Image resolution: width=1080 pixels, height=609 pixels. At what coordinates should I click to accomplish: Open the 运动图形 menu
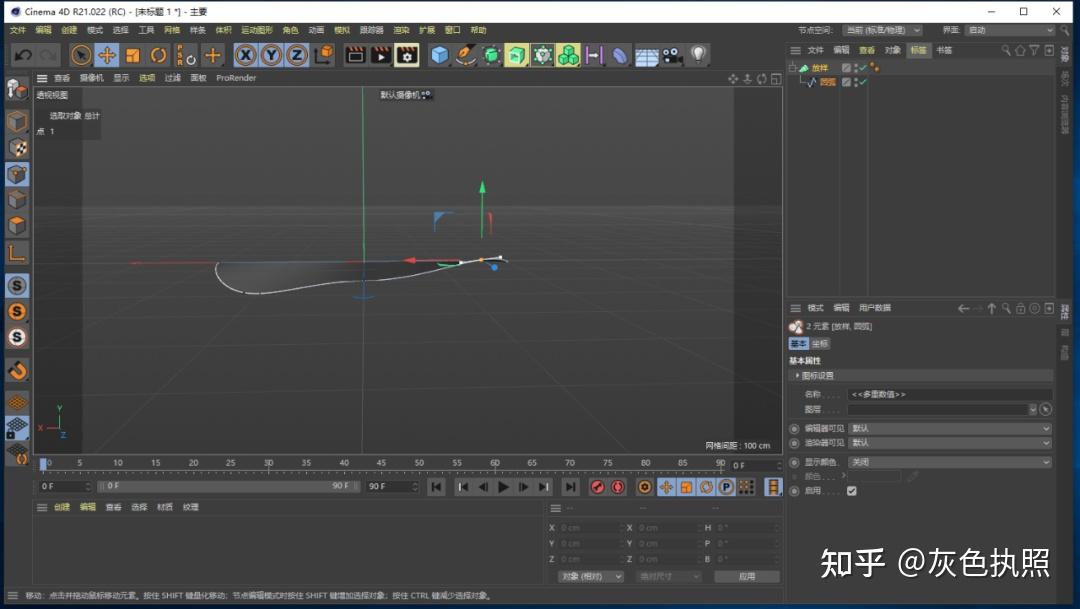pyautogui.click(x=257, y=30)
